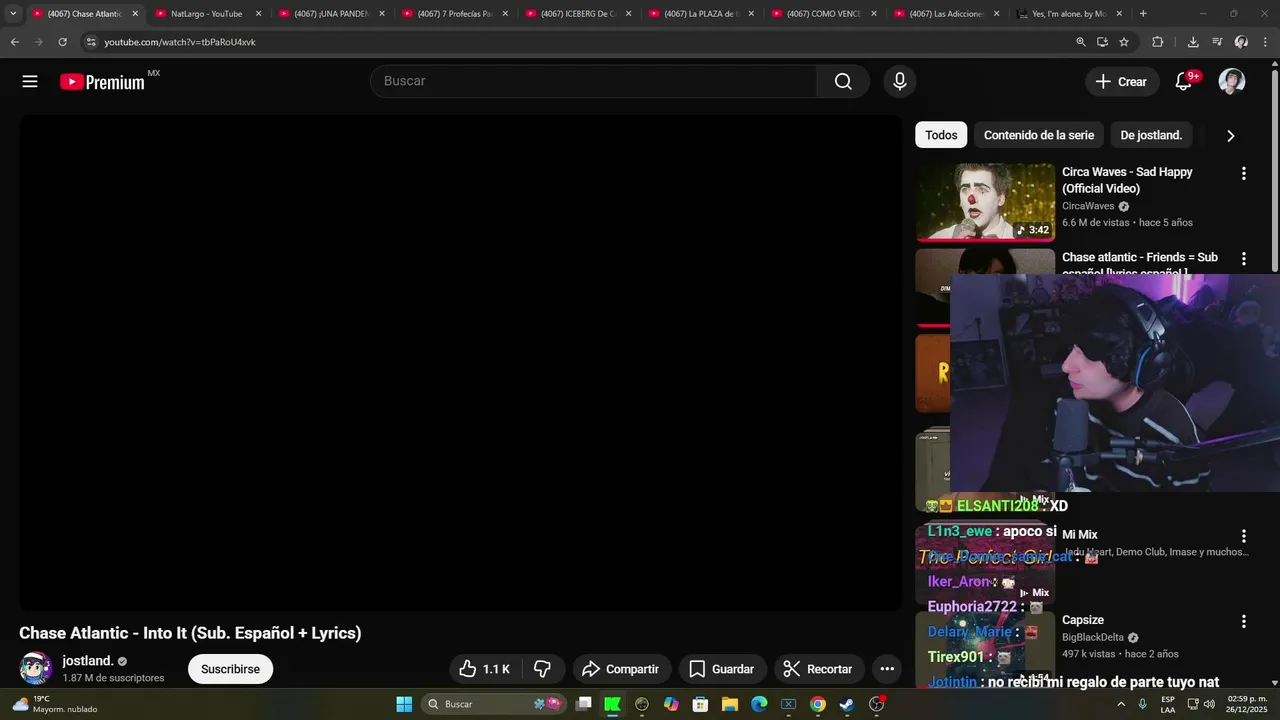1280x720 pixels.
Task: Open a new browser tab
Action: pos(1143,14)
